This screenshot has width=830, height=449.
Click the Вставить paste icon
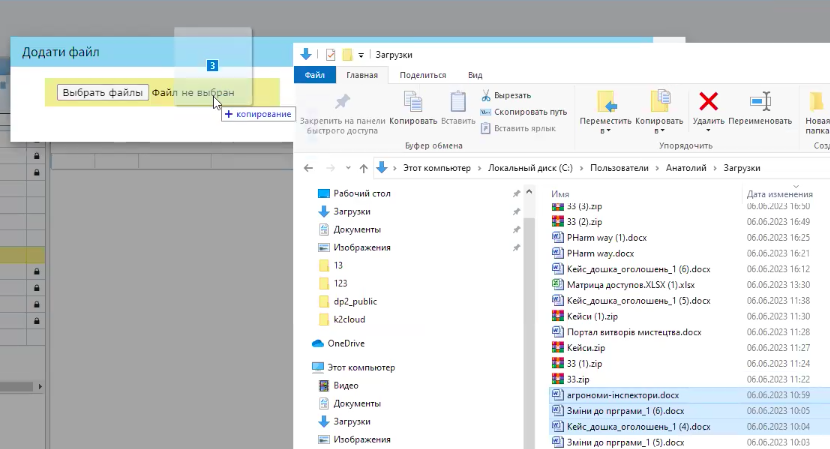(458, 102)
